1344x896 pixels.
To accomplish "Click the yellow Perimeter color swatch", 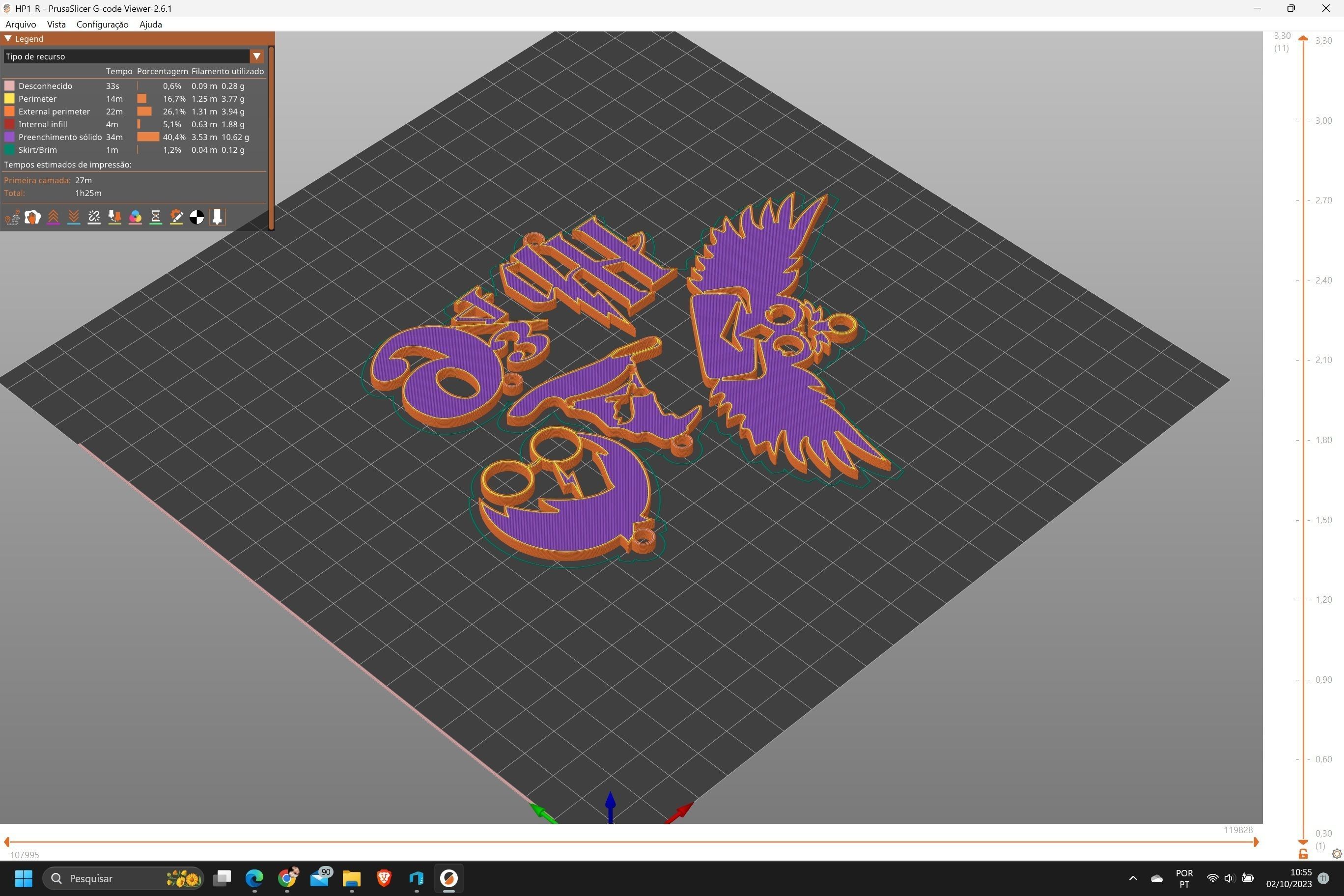I will coord(9,98).
